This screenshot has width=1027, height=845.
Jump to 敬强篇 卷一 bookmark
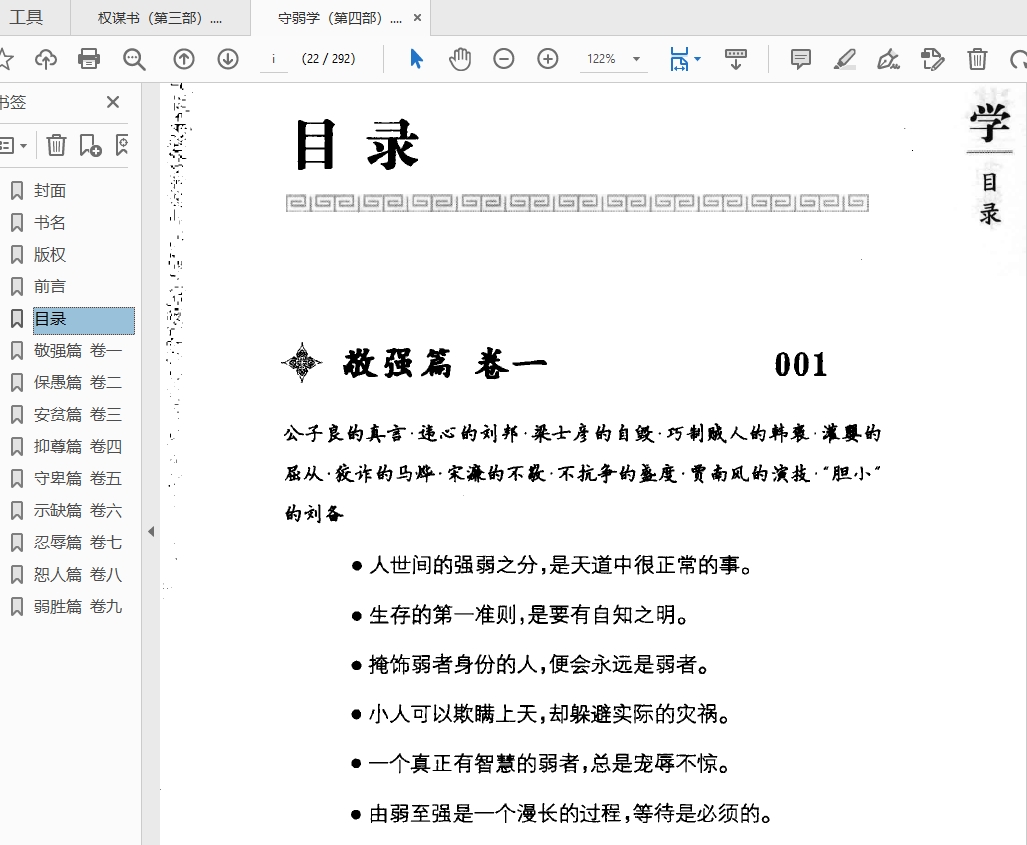click(x=77, y=351)
